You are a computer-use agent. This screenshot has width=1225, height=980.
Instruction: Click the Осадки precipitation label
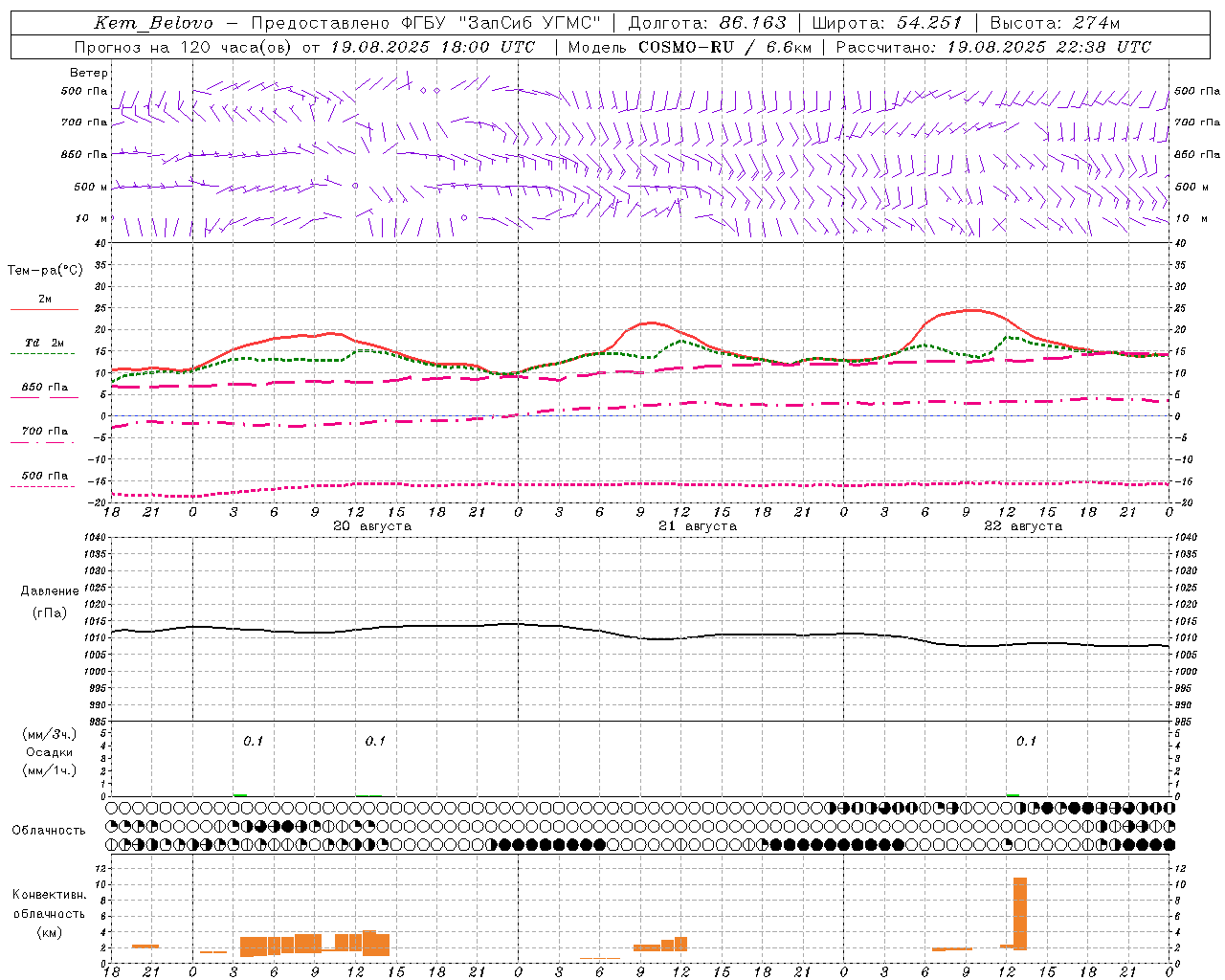coord(50,752)
